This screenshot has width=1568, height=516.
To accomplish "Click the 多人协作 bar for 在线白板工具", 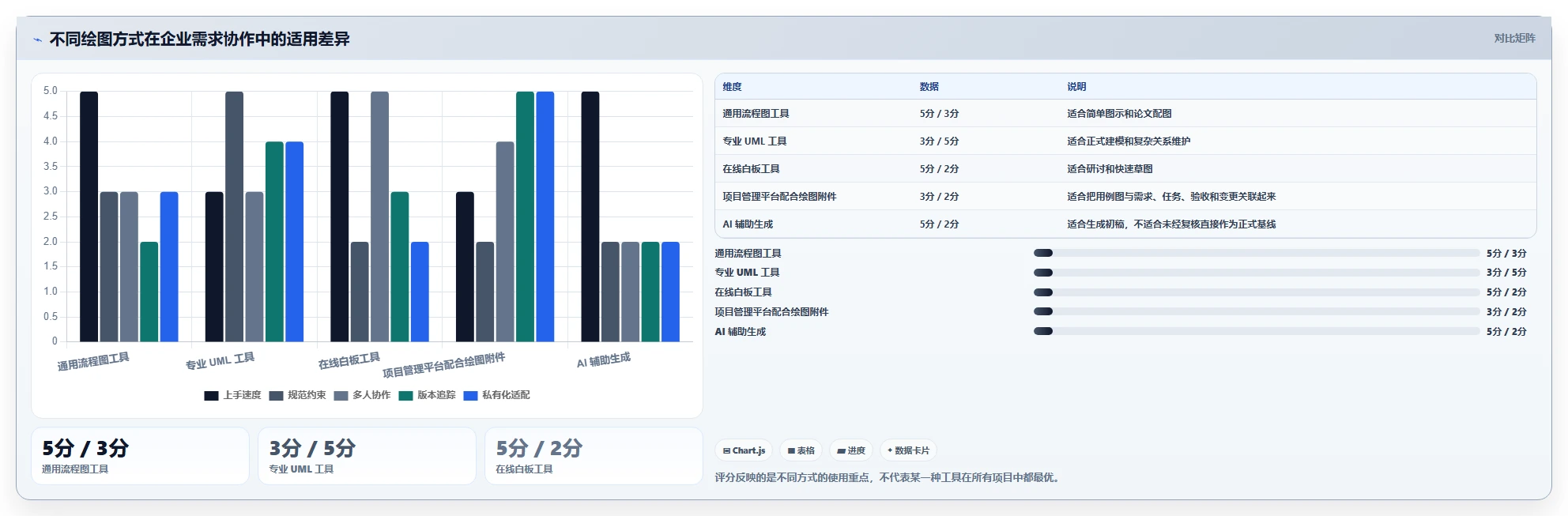I will (x=379, y=217).
